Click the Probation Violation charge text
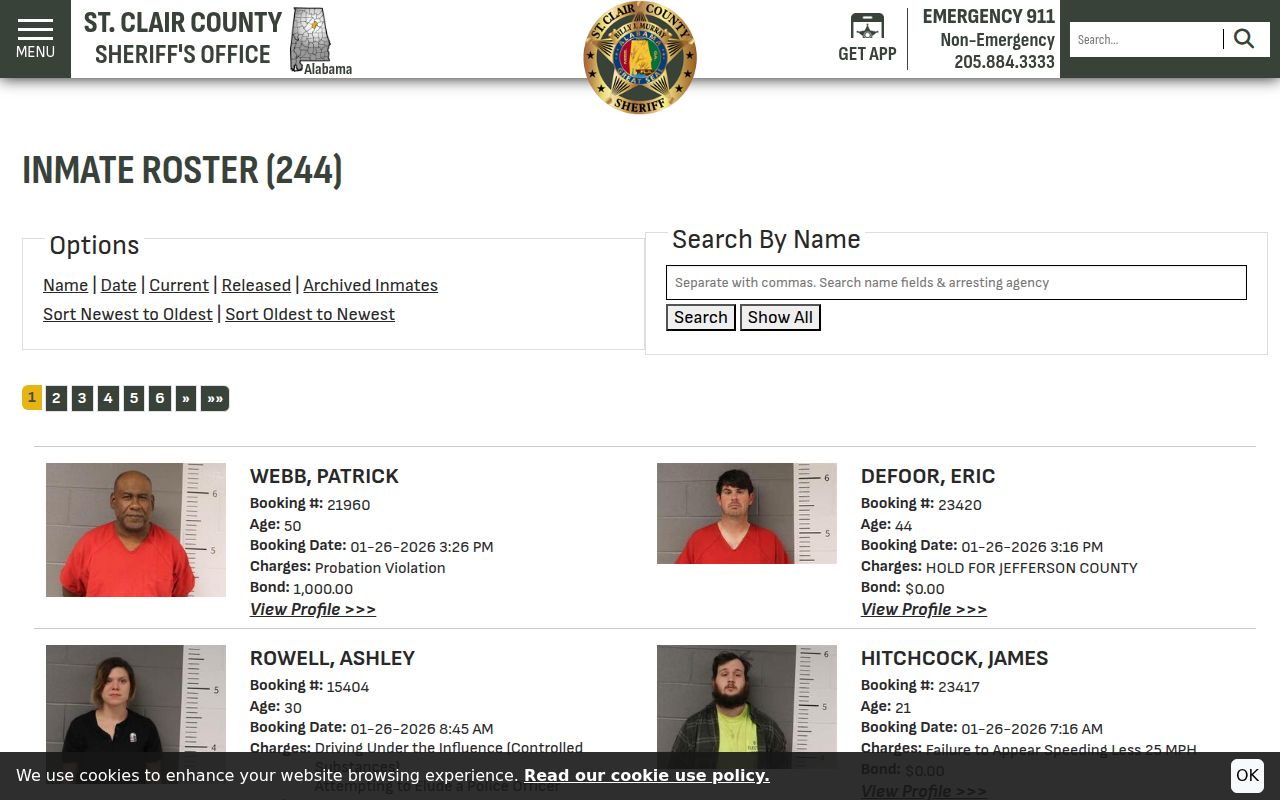The image size is (1280, 800). pyautogui.click(x=380, y=568)
